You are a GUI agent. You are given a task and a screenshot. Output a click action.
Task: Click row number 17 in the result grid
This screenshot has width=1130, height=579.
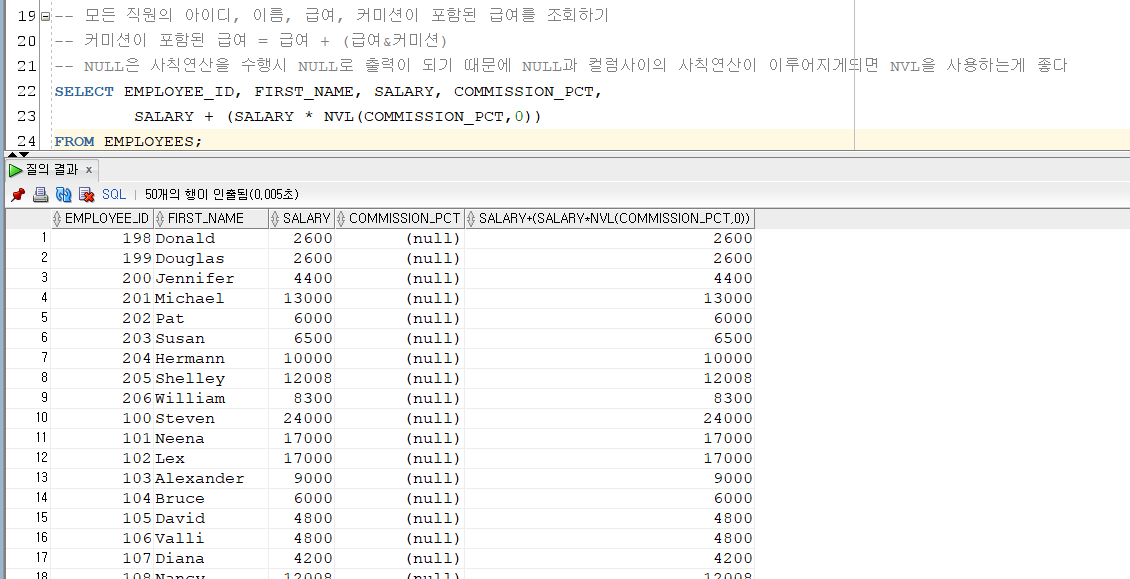tap(28, 558)
